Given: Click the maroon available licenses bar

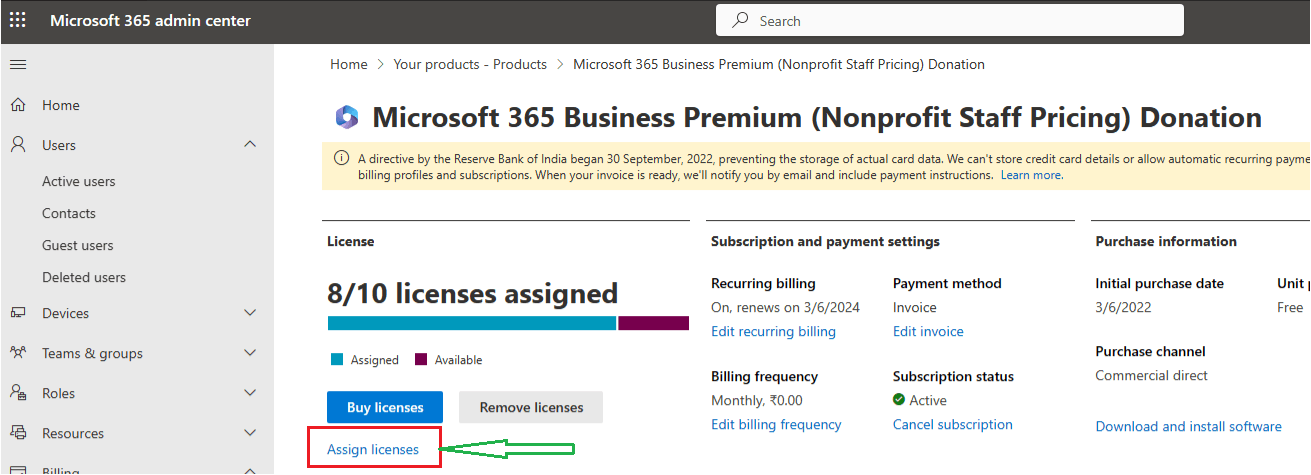Looking at the screenshot, I should pyautogui.click(x=654, y=323).
